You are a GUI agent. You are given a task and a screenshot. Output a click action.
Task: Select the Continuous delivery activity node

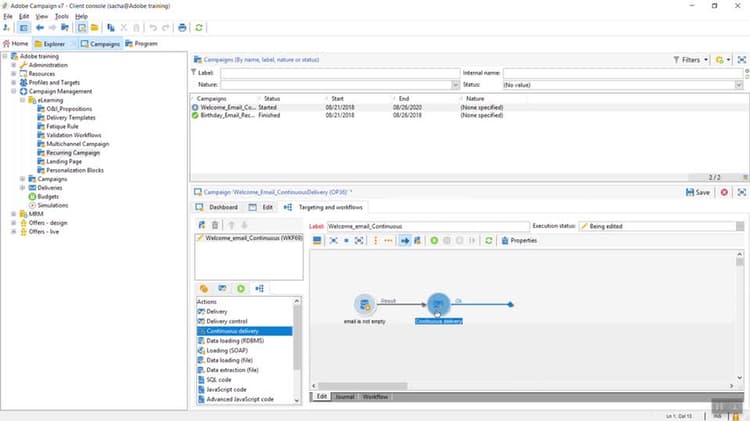coord(439,304)
